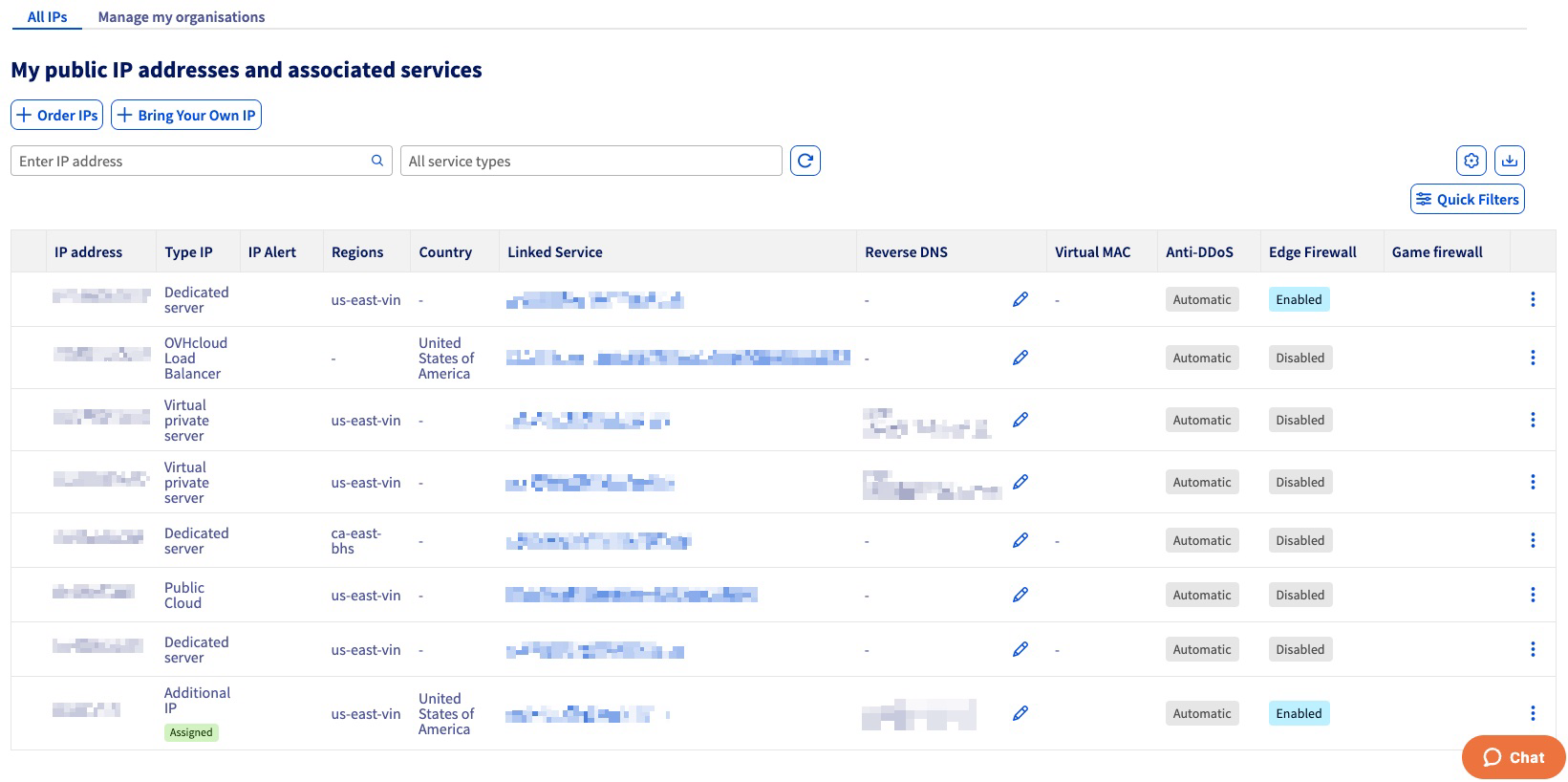Open actions menu for OVHcloud Load Balancer row
The image size is (1568, 782).
1533,358
